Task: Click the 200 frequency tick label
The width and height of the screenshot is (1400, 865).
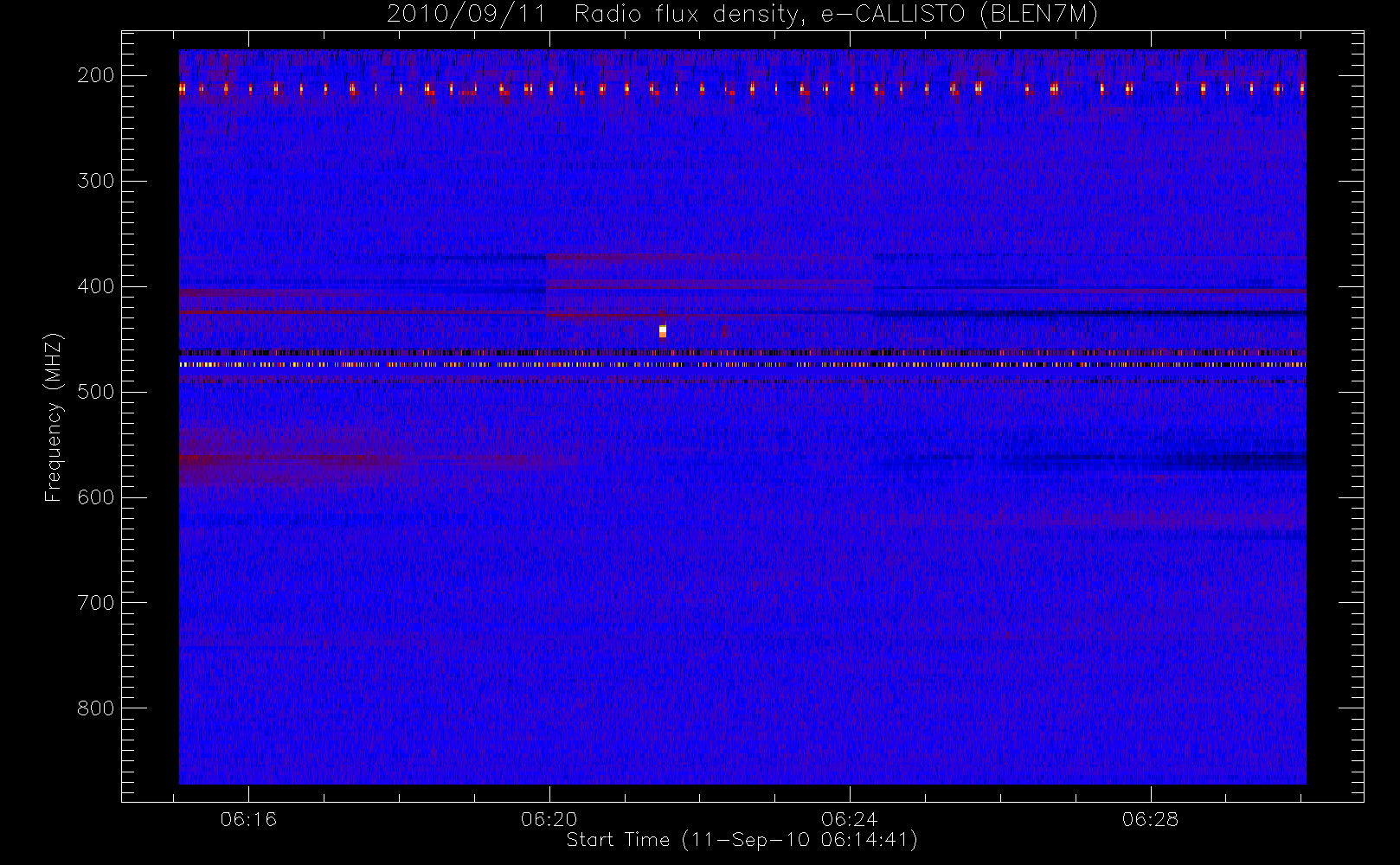Action: click(x=96, y=75)
